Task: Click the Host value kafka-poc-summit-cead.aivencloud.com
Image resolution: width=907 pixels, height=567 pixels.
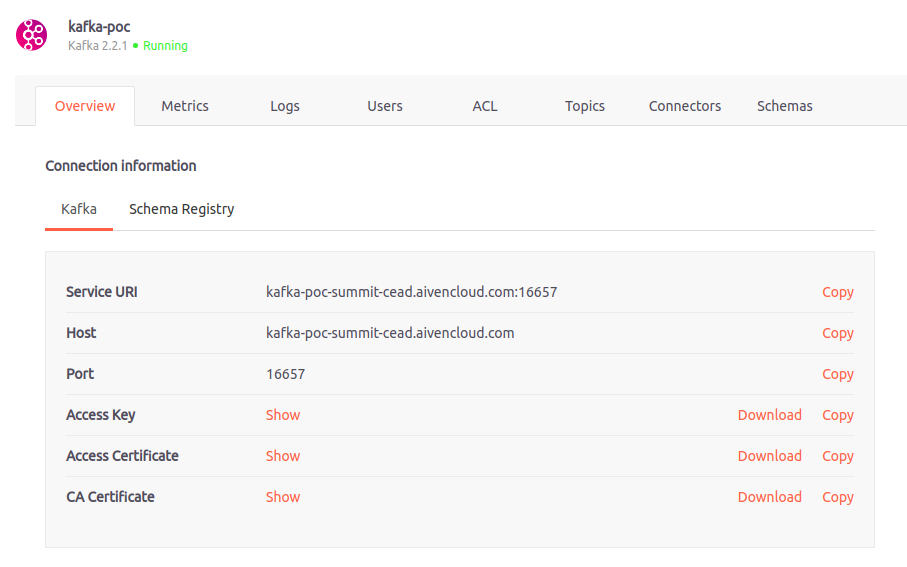Action: tap(390, 333)
